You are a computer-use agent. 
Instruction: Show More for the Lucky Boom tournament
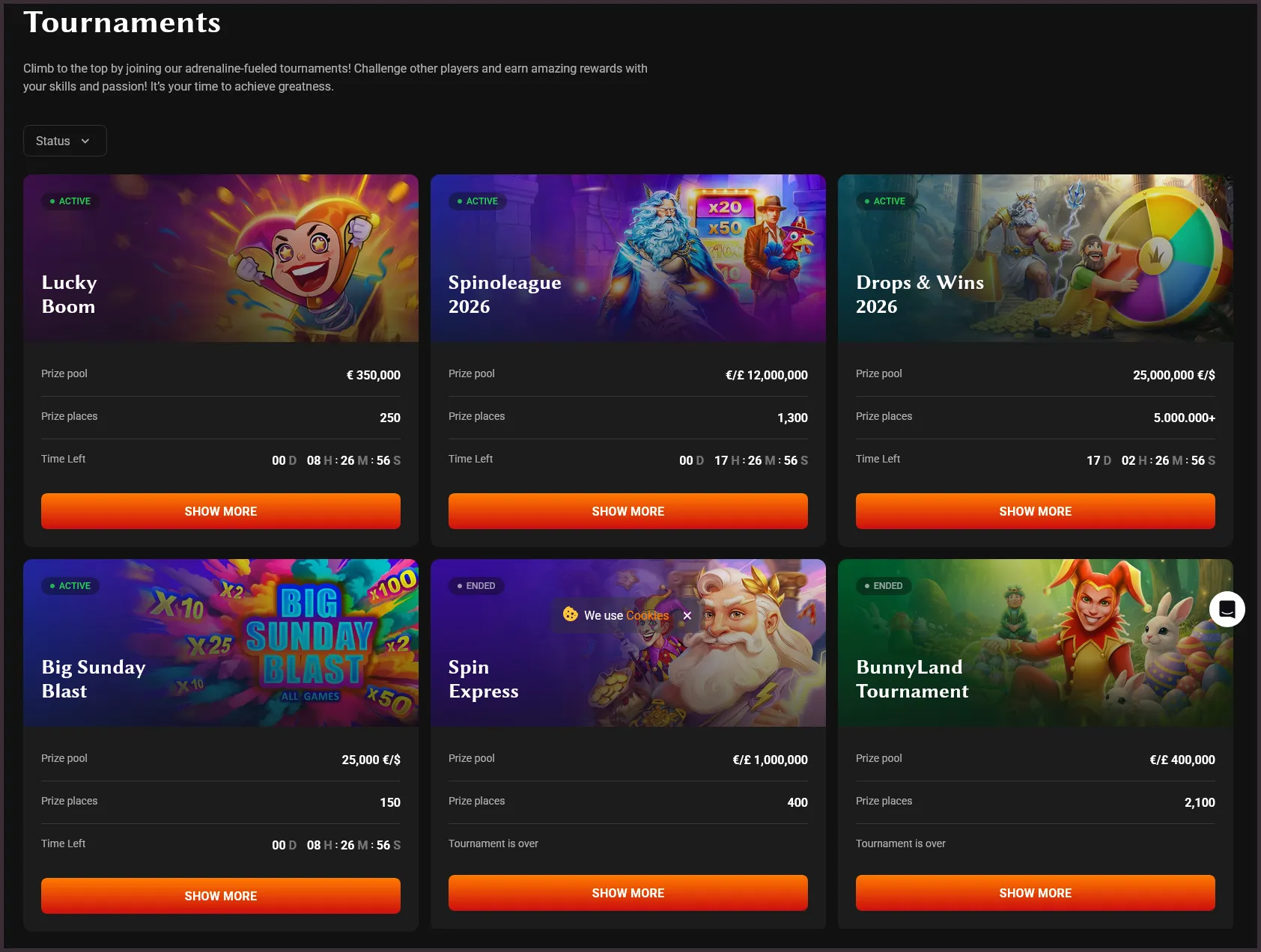point(220,511)
